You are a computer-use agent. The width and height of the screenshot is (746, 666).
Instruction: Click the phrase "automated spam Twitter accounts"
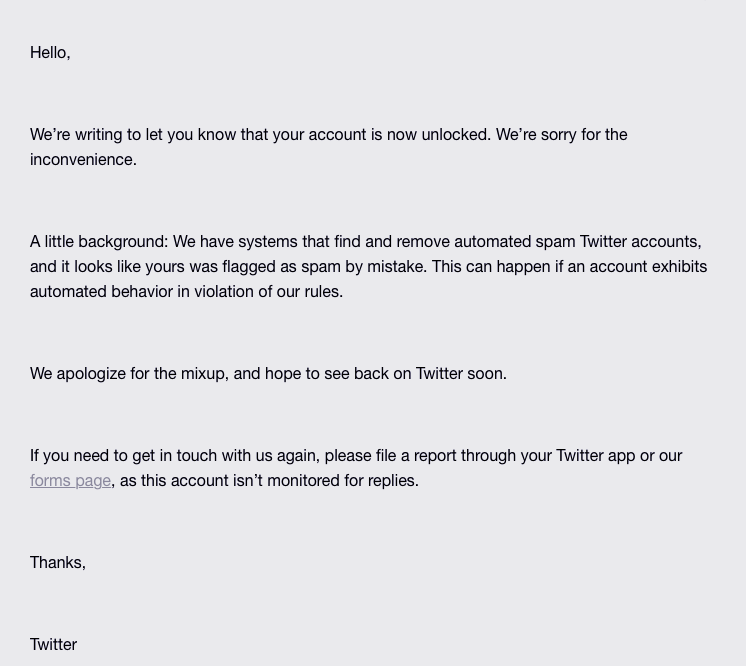(577, 242)
